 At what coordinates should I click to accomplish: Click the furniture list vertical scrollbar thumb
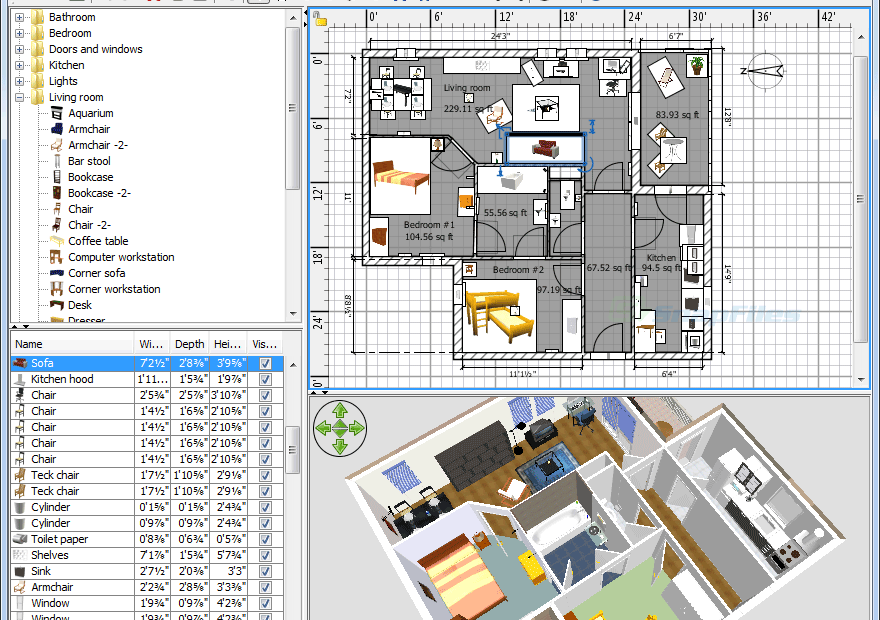pos(293,450)
